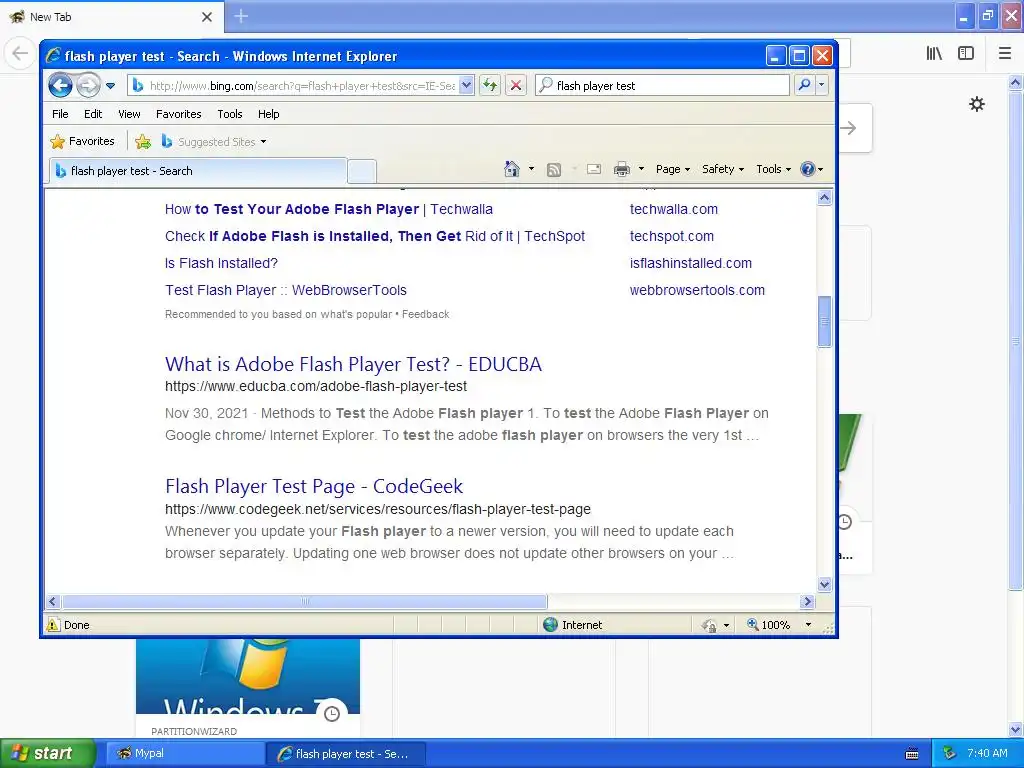Toggle the Mypal sidebar icon
The image size is (1024, 768).
coord(966,53)
